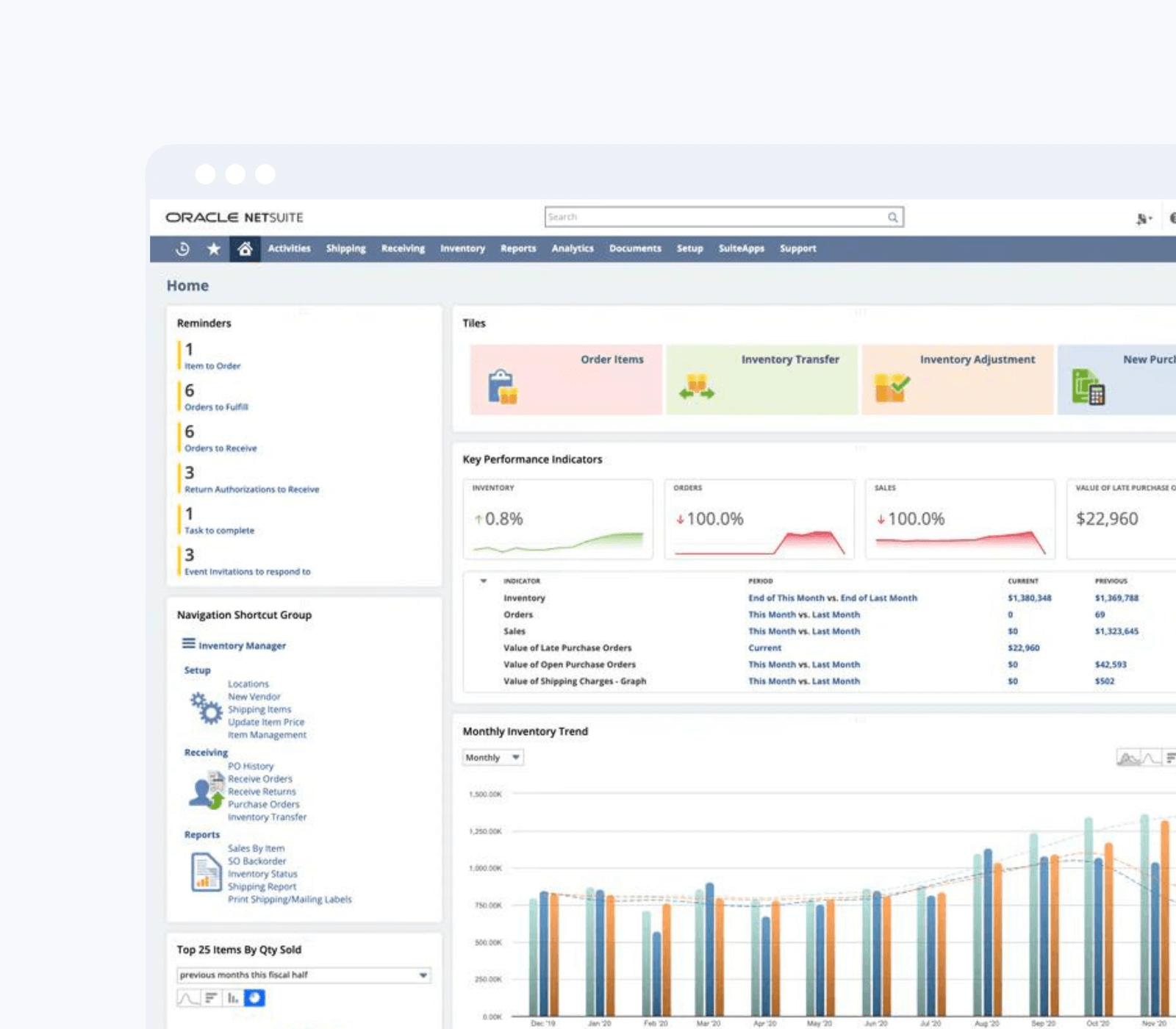This screenshot has height=1029, width=1176.
Task: Click the Locations shortcut link
Action: click(x=248, y=684)
